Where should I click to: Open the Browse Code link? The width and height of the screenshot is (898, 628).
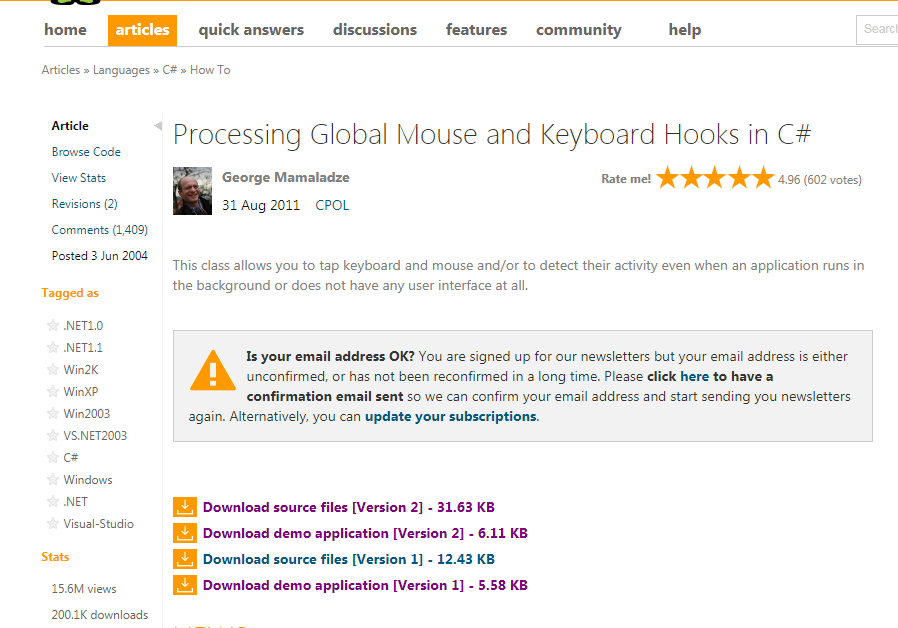click(86, 152)
